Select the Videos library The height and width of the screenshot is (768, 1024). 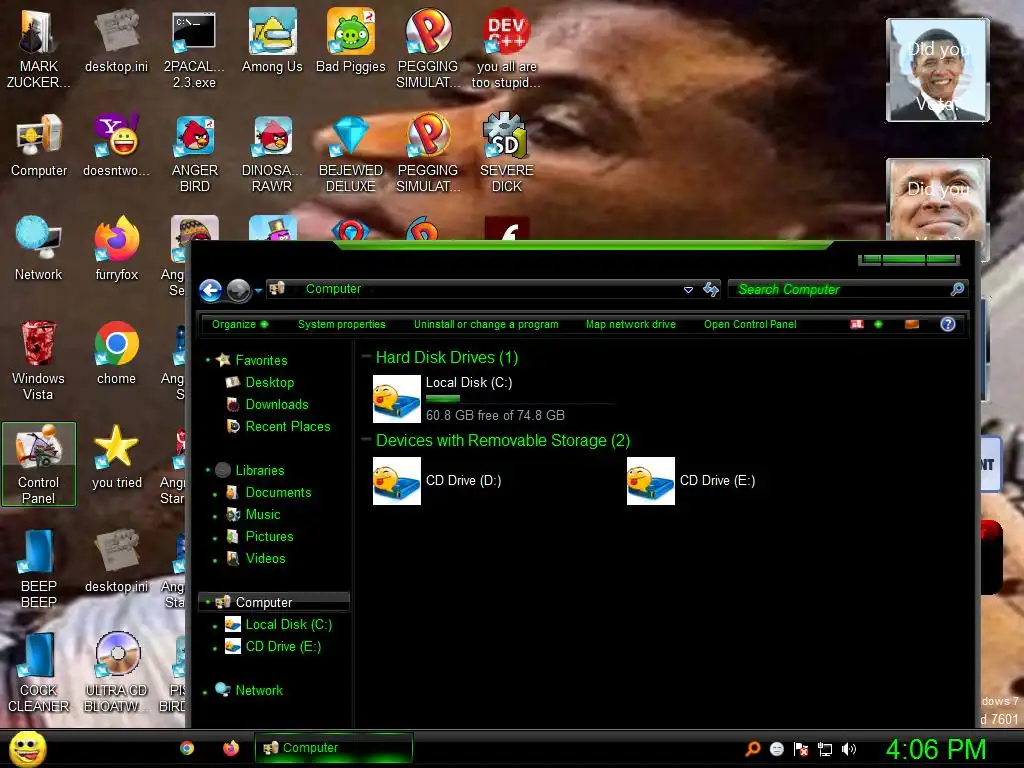[x=265, y=558]
